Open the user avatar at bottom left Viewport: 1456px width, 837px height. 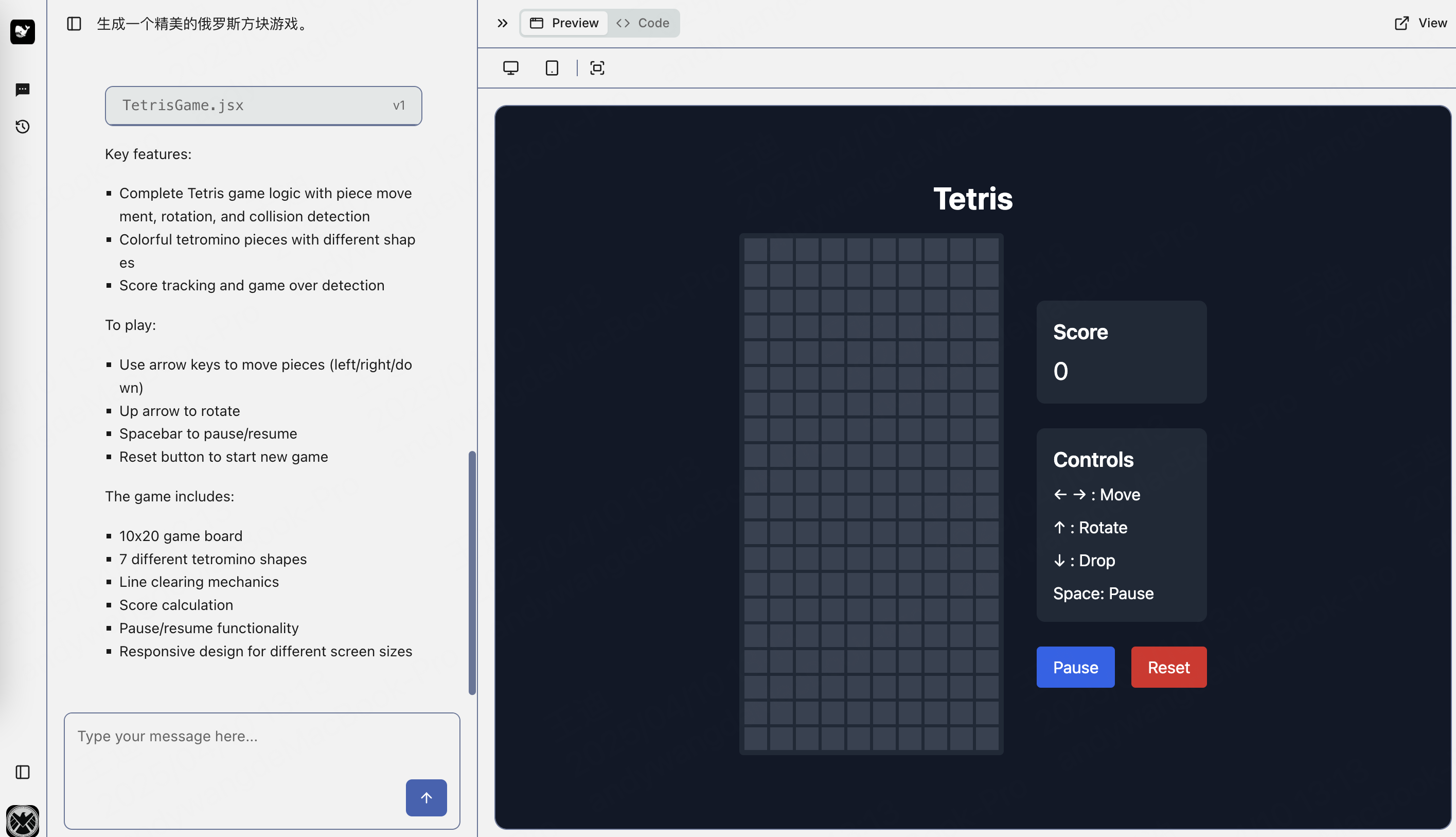(x=23, y=821)
